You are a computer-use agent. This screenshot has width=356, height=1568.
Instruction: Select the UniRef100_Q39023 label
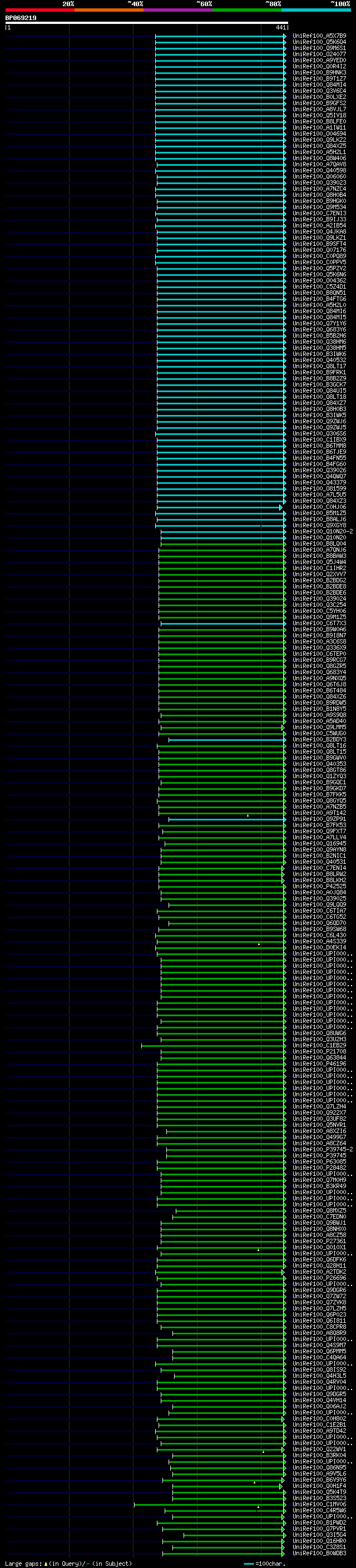coord(319,182)
